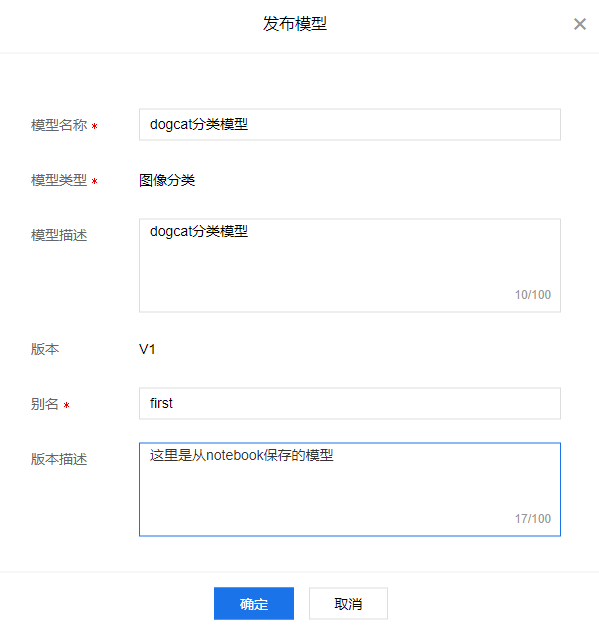Confirm publishing with the 确定 button

[254, 603]
